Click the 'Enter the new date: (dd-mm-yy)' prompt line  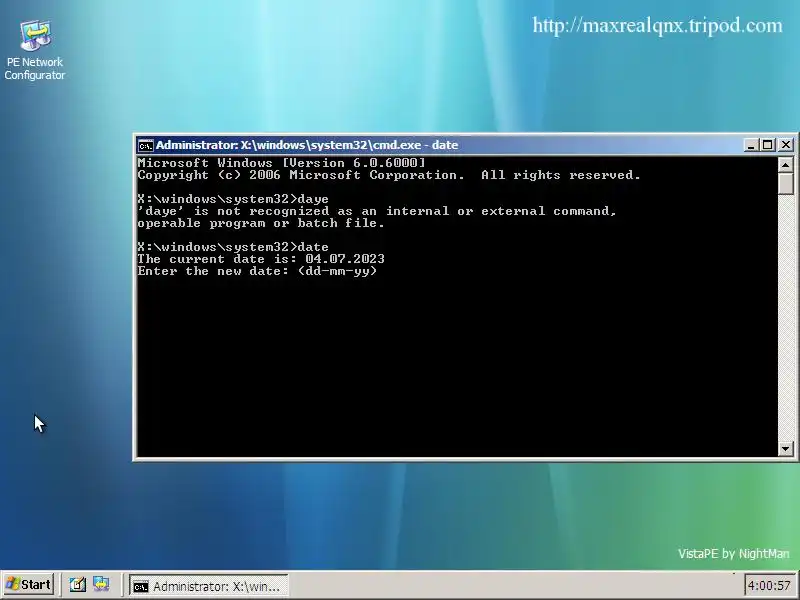pyautogui.click(x=257, y=271)
